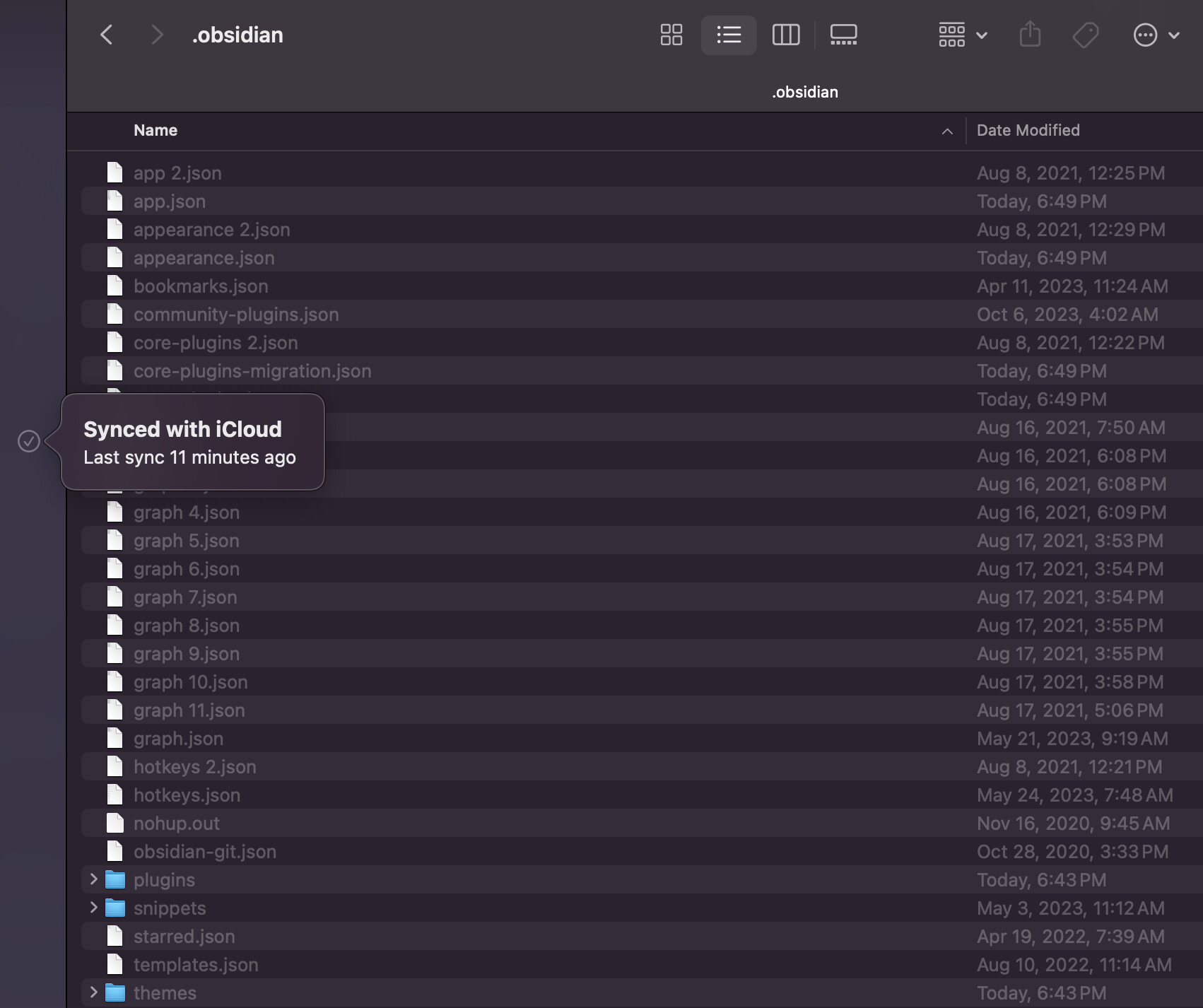This screenshot has width=1203, height=1008.
Task: Click the starred.json document icon
Action: pyautogui.click(x=115, y=936)
